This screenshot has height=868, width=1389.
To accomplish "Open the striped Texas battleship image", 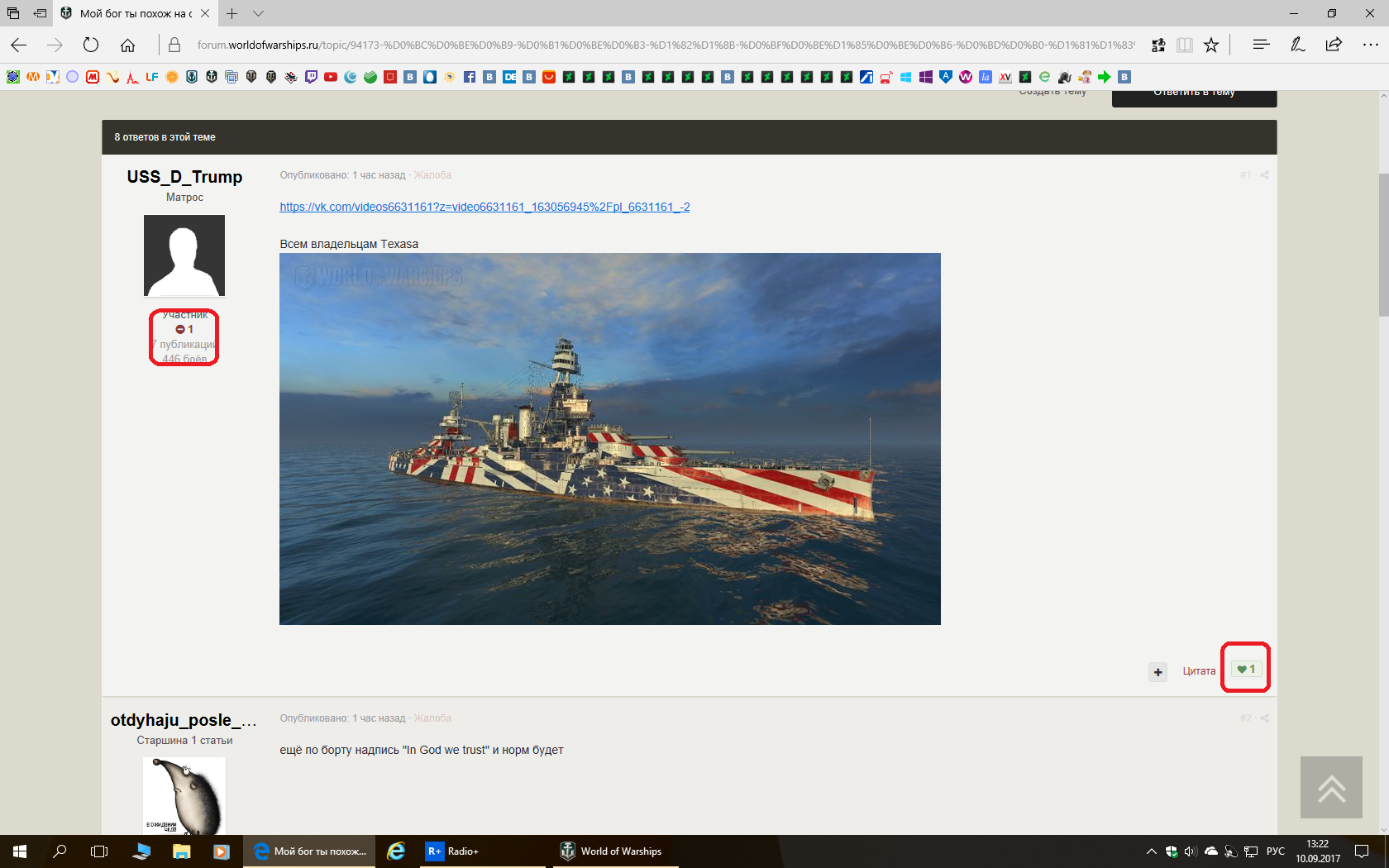I will tap(610, 439).
